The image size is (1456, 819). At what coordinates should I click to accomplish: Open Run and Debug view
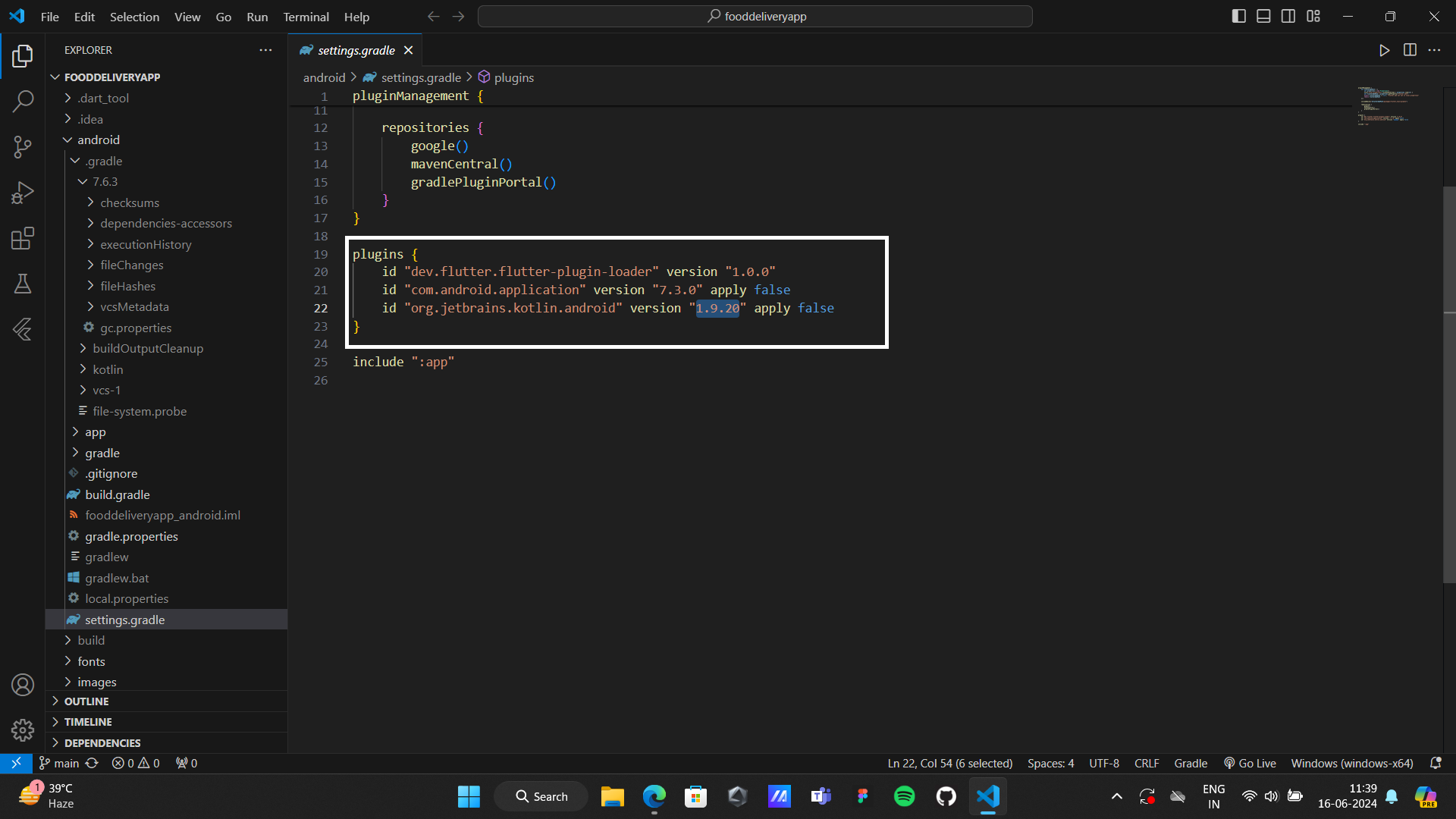point(23,193)
